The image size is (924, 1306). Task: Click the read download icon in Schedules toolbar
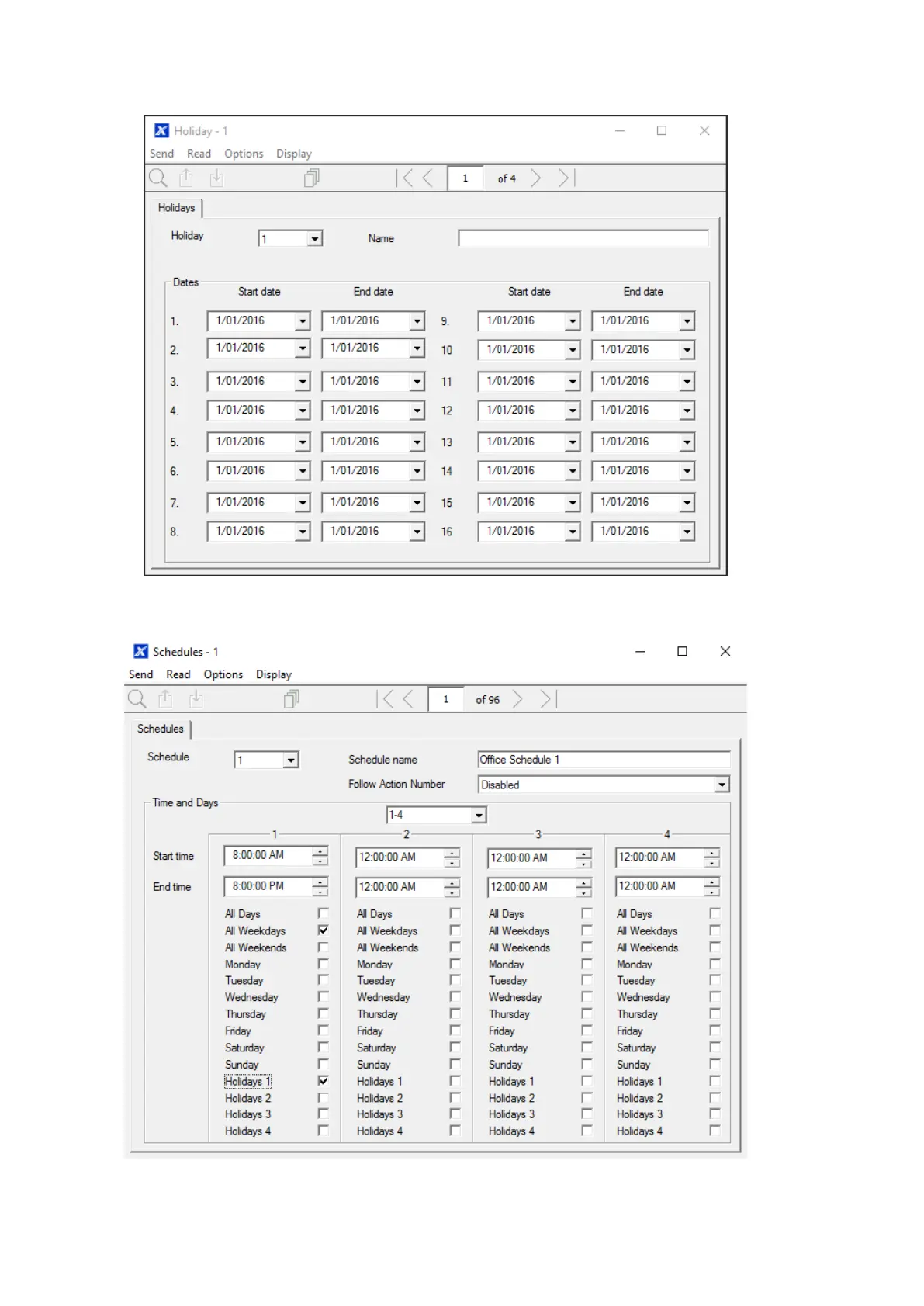(x=196, y=699)
